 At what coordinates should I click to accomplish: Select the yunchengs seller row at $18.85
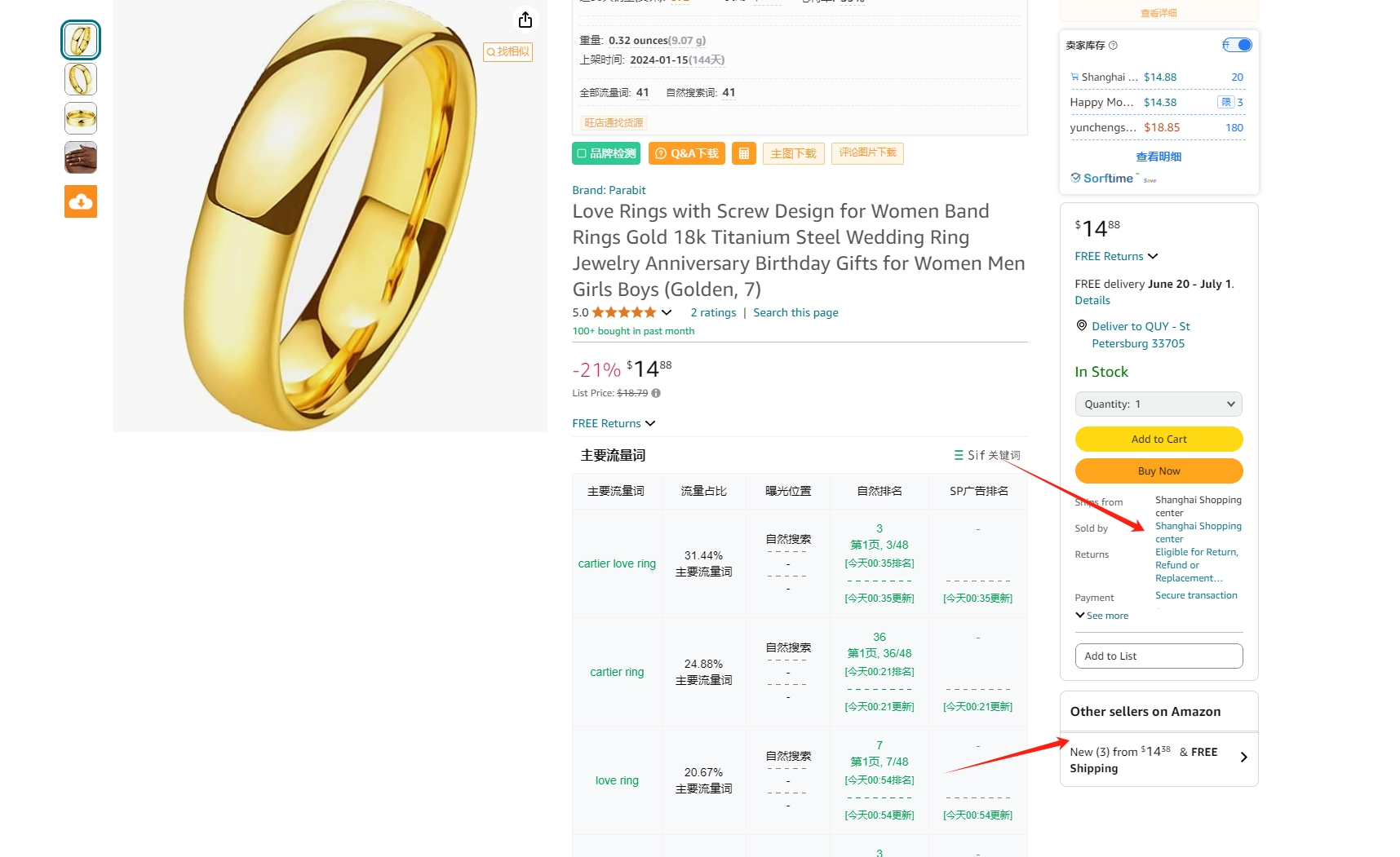tap(1158, 127)
